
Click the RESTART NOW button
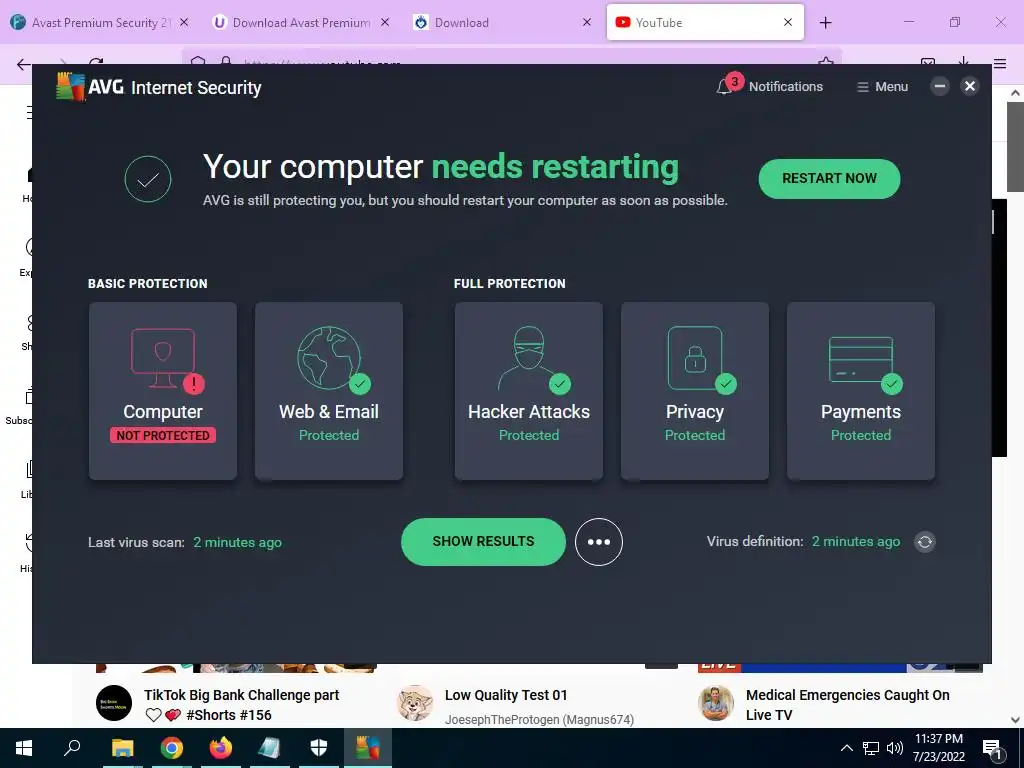pyautogui.click(x=829, y=178)
